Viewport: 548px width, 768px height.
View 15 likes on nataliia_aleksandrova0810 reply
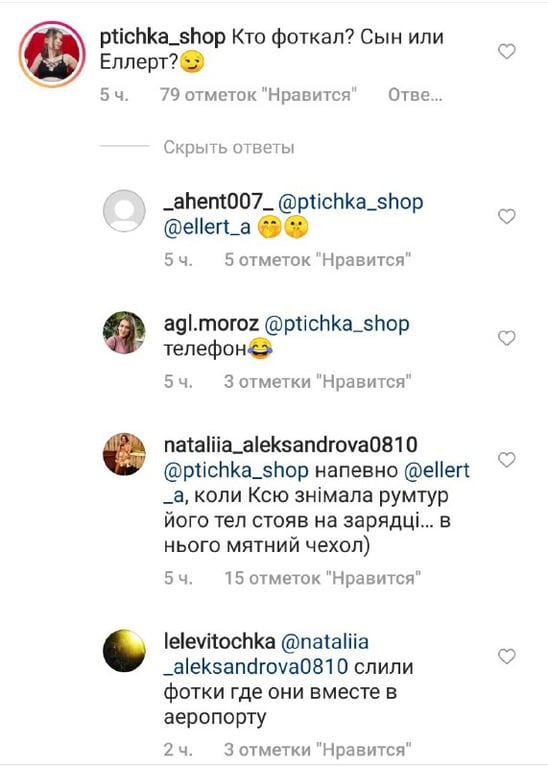click(323, 578)
